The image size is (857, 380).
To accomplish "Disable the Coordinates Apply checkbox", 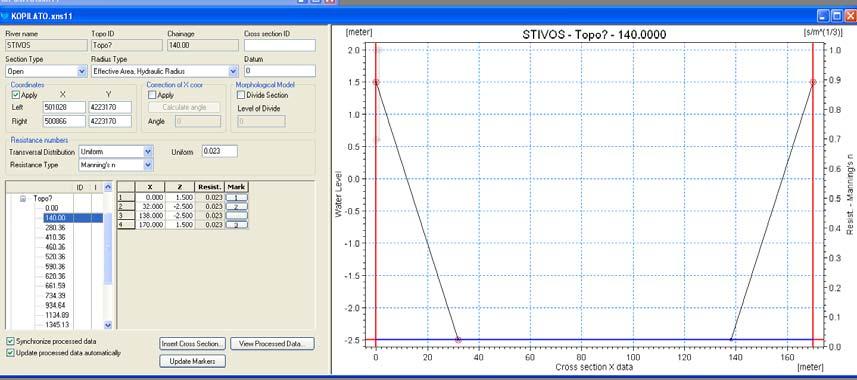I will (x=15, y=95).
